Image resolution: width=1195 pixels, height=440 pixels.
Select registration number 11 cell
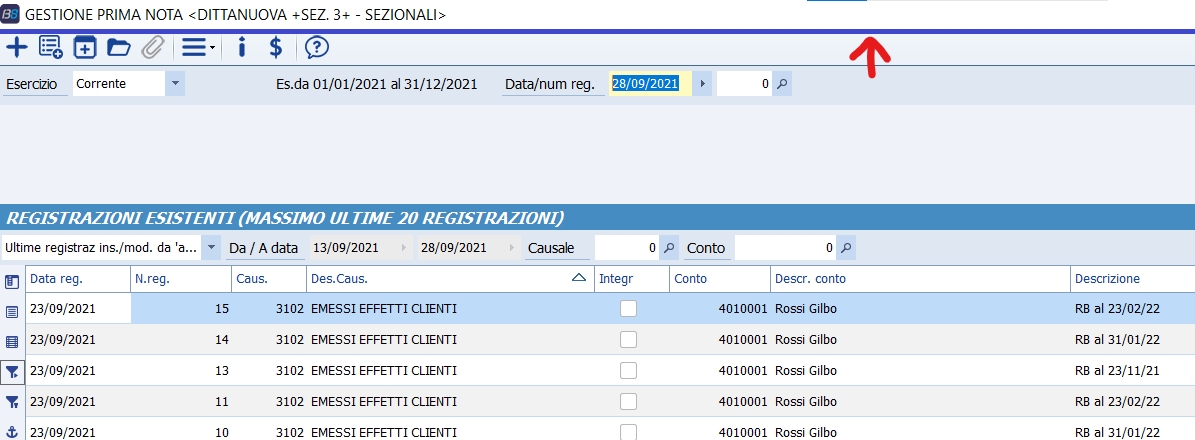[181, 401]
